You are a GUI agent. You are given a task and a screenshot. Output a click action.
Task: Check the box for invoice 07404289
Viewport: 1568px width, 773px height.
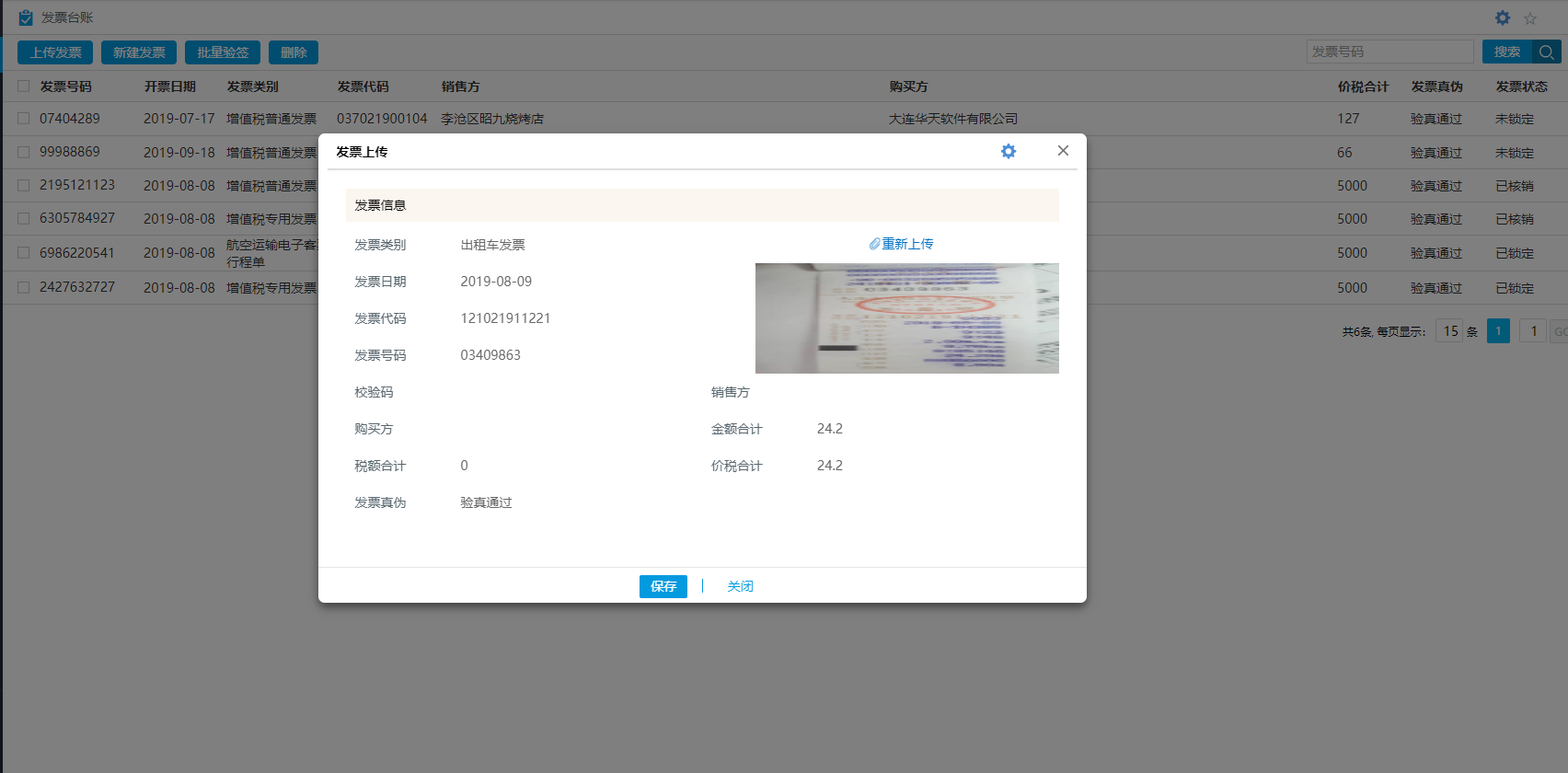point(24,119)
